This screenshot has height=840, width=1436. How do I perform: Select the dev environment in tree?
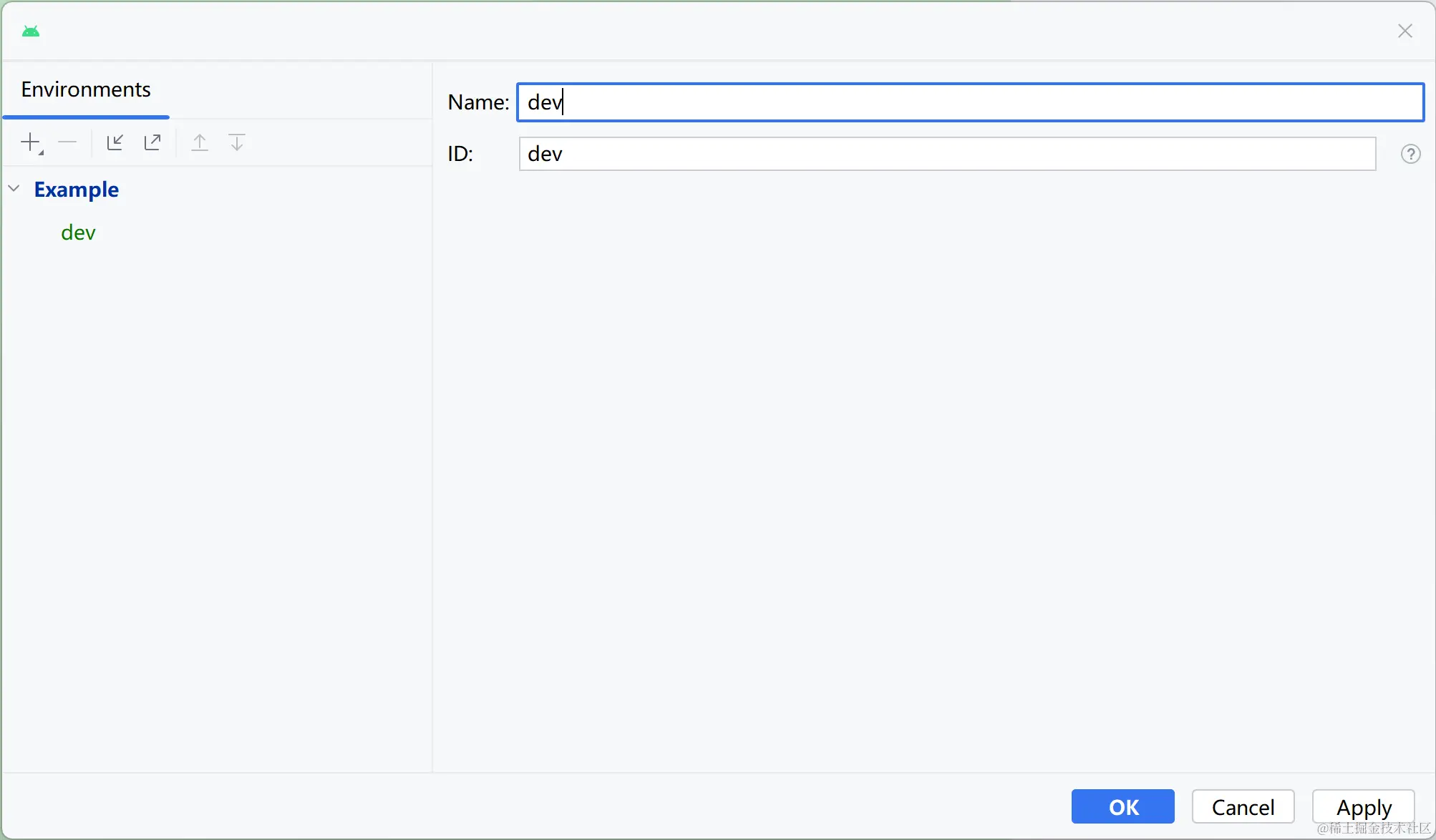point(78,233)
